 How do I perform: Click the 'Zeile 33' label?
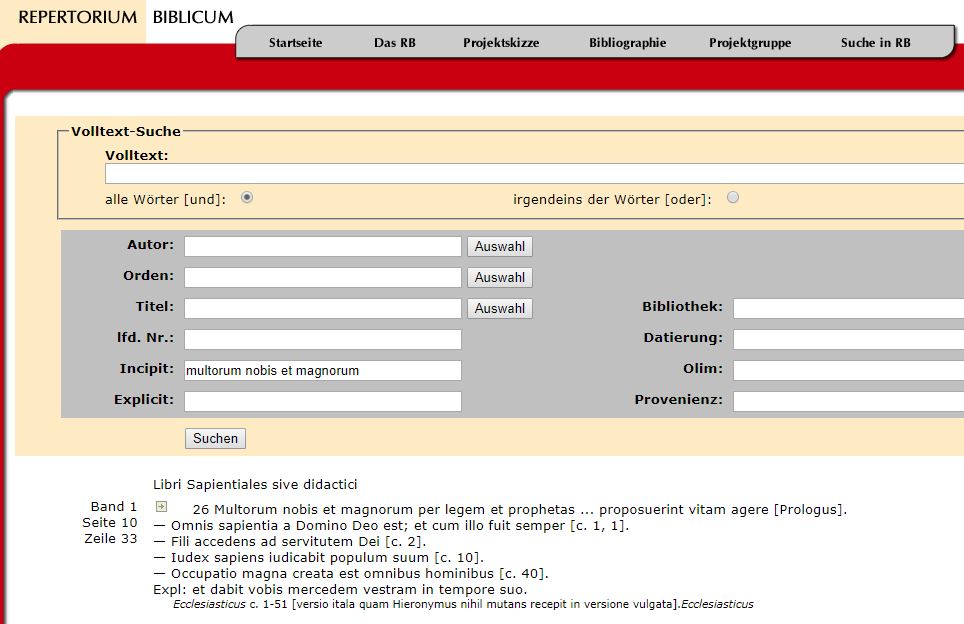pyautogui.click(x=111, y=539)
